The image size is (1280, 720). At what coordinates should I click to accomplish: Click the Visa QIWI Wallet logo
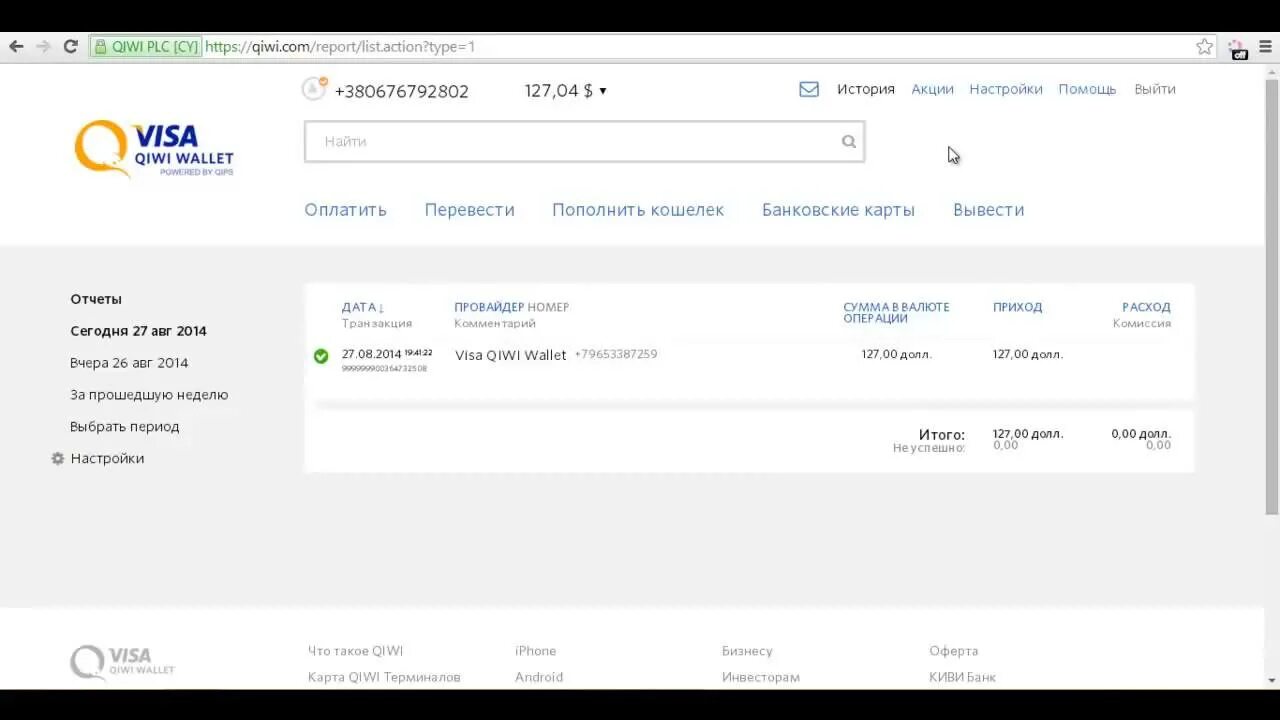click(154, 149)
